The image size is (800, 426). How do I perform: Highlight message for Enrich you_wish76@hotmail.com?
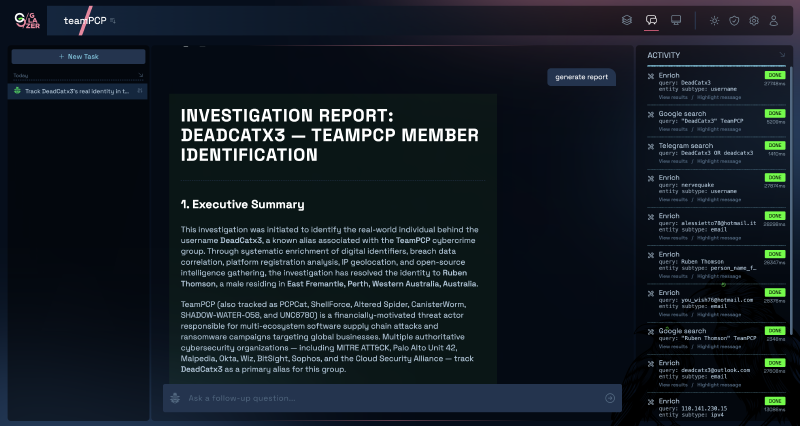click(x=719, y=314)
